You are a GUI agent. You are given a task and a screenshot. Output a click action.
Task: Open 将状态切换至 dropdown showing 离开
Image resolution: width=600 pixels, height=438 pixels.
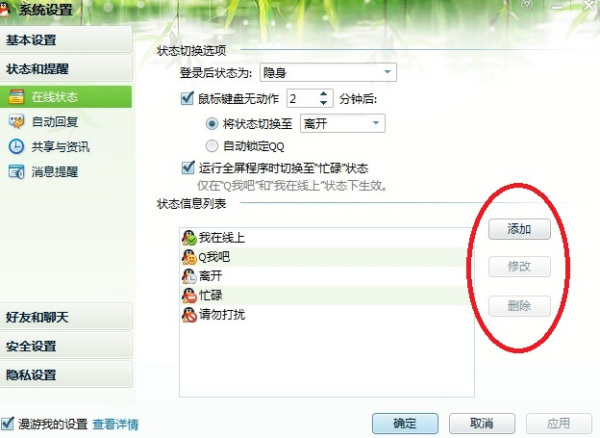[x=342, y=123]
